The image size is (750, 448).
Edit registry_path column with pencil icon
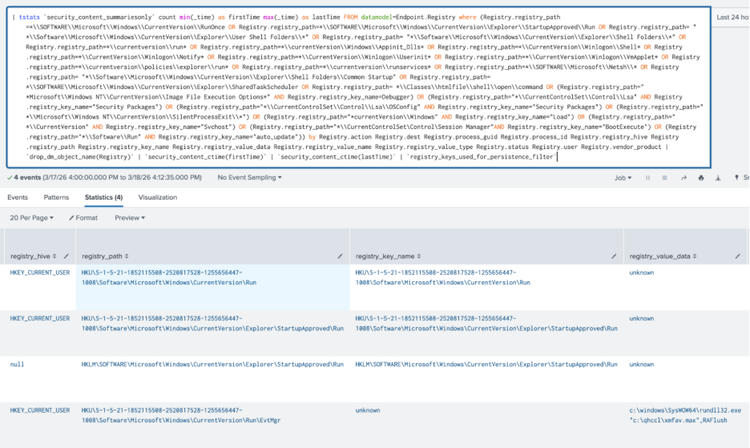pyautogui.click(x=340, y=257)
